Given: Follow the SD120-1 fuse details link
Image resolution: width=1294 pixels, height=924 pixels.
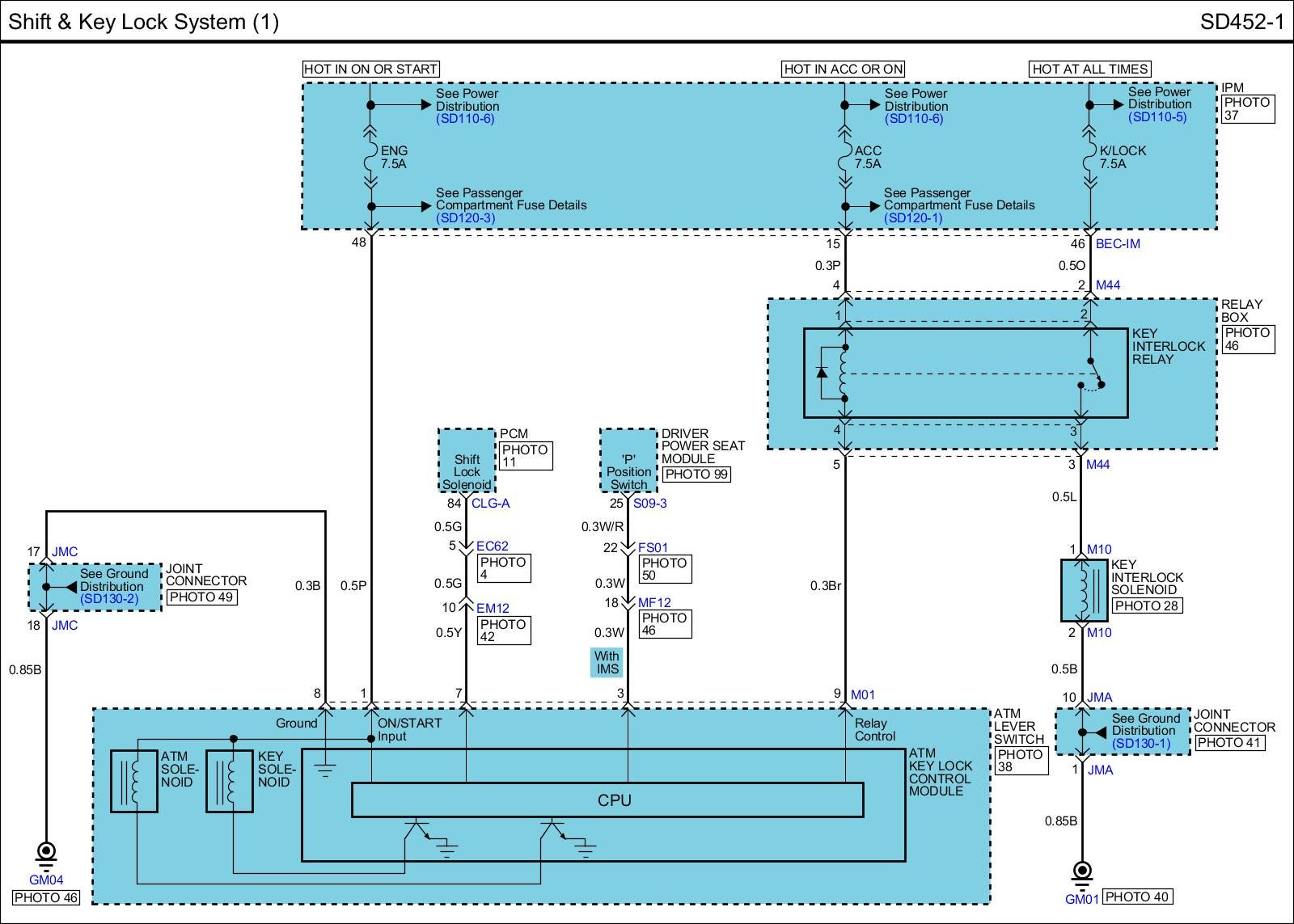Looking at the screenshot, I should (913, 218).
